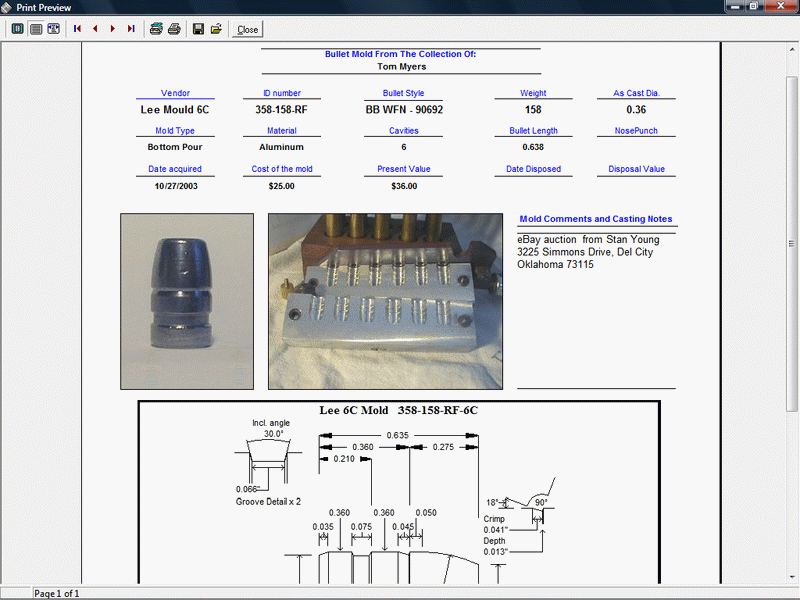Click the 'As Cast Dia.' field label
The width and height of the screenshot is (800, 600).
click(636, 93)
